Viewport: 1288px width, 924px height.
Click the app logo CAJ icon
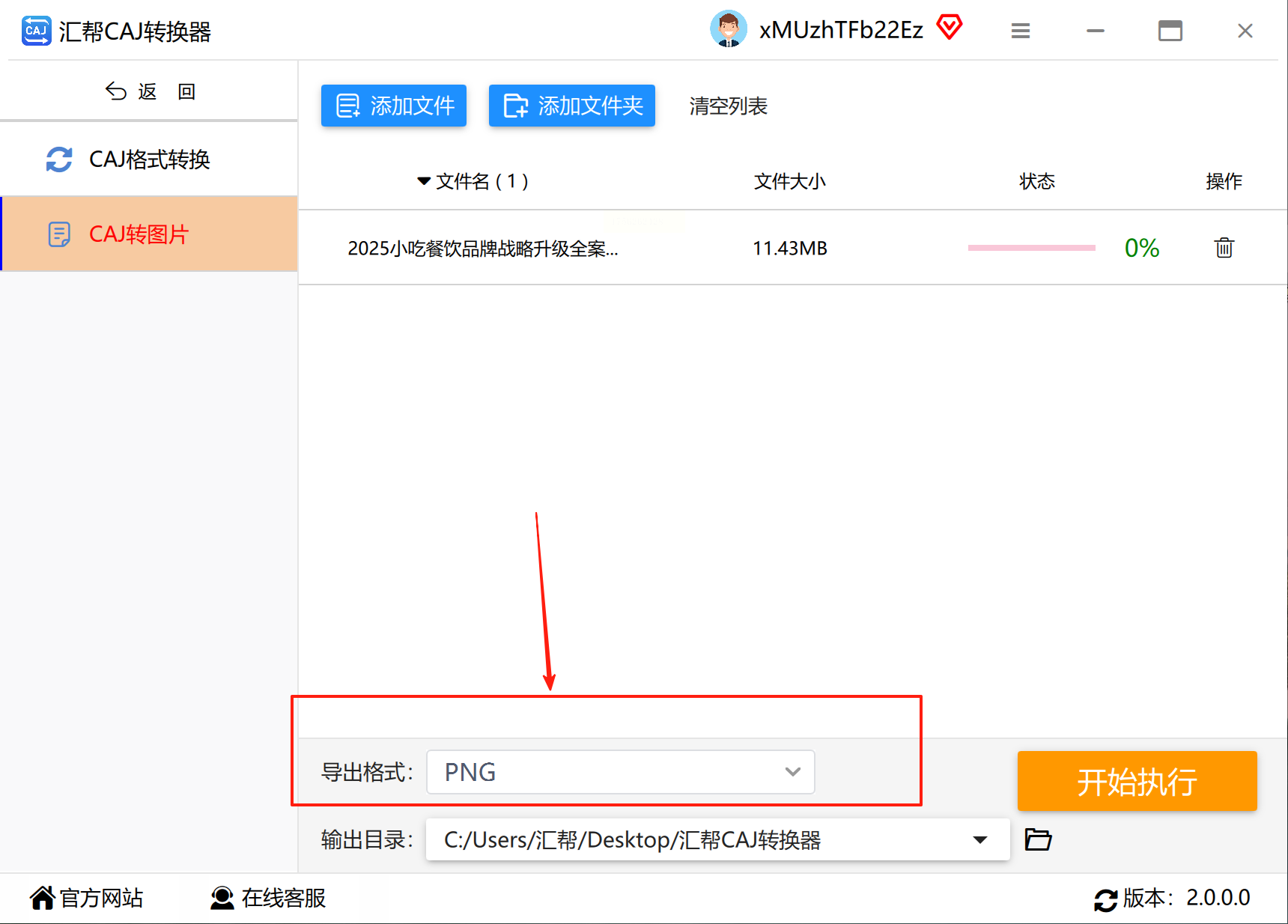tap(36, 31)
